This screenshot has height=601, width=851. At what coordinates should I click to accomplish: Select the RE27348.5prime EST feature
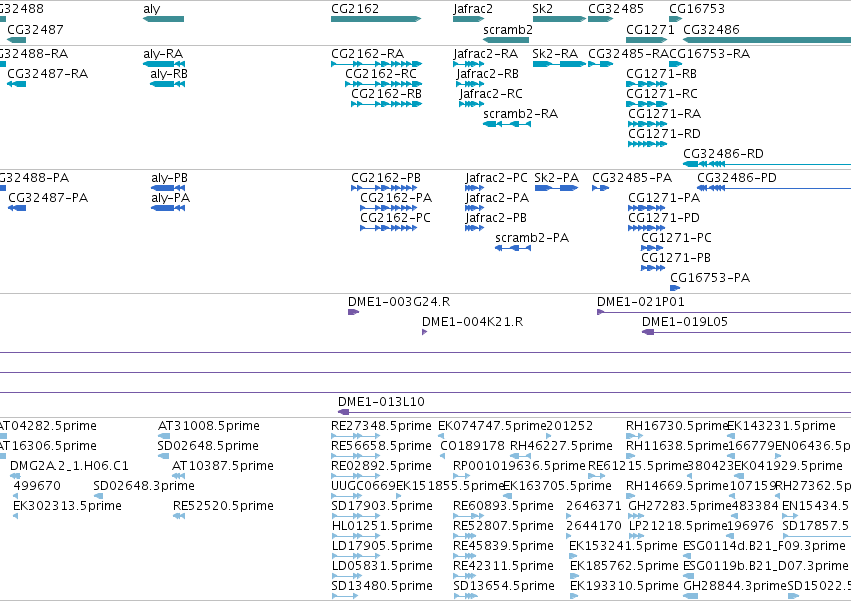(x=355, y=436)
